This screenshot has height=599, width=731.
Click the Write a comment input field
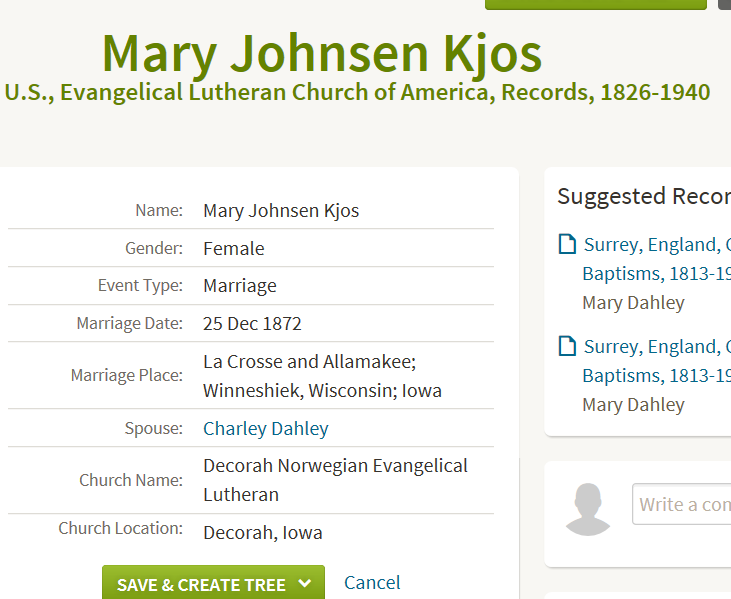pos(682,504)
